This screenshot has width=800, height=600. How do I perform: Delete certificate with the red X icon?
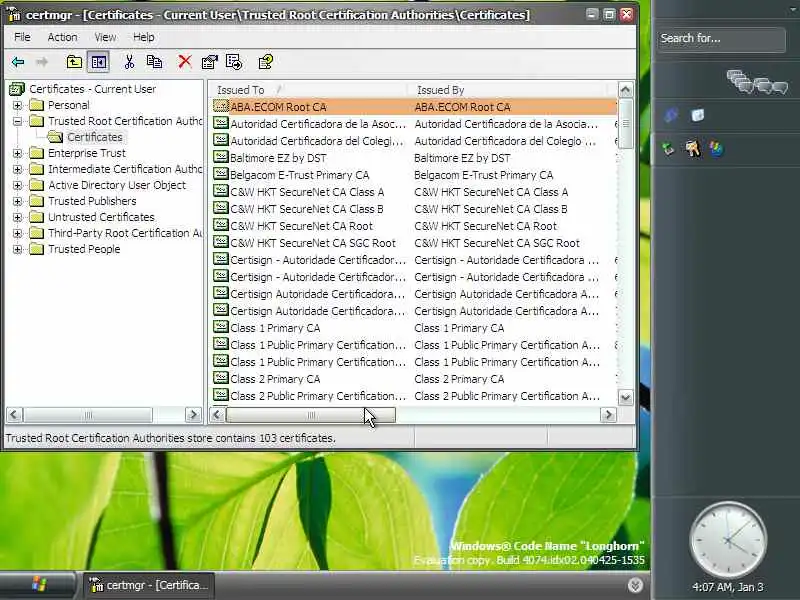tap(185, 62)
